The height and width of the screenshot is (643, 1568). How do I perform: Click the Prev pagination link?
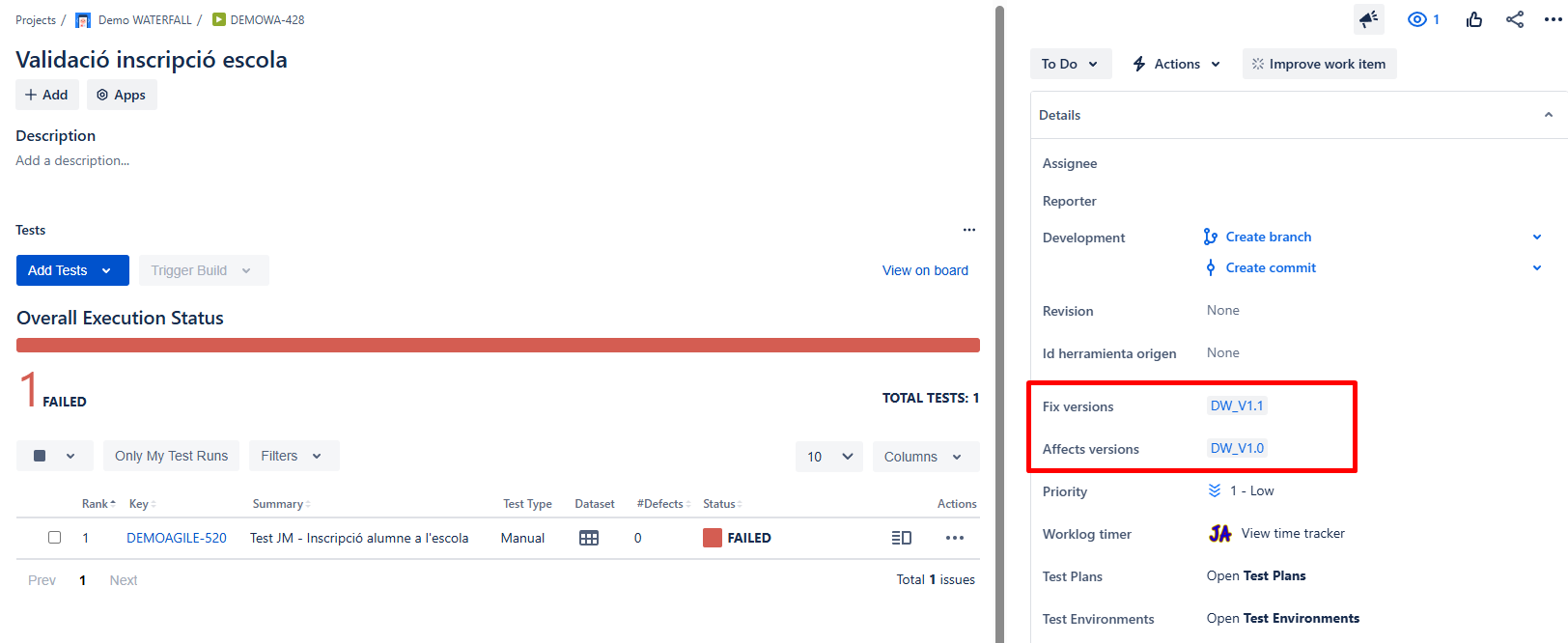pos(42,580)
